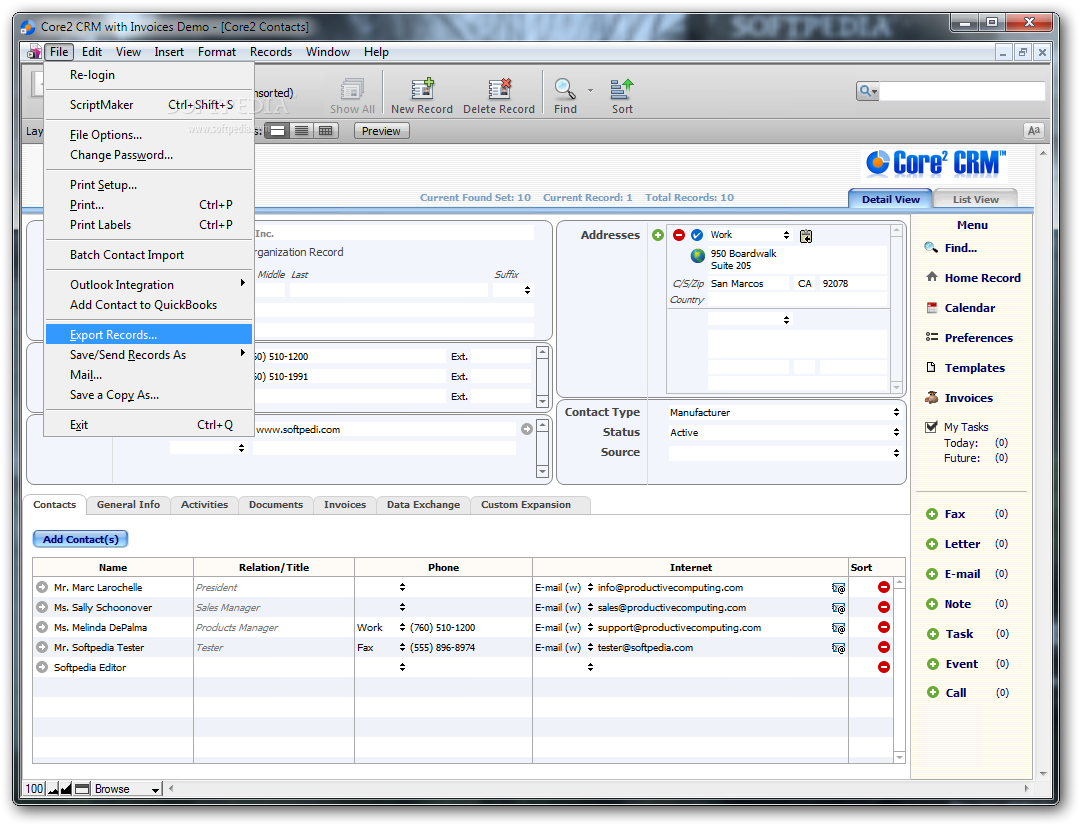Choose Save a Copy As... menu item
The width and height of the screenshot is (1080, 826).
(149, 395)
